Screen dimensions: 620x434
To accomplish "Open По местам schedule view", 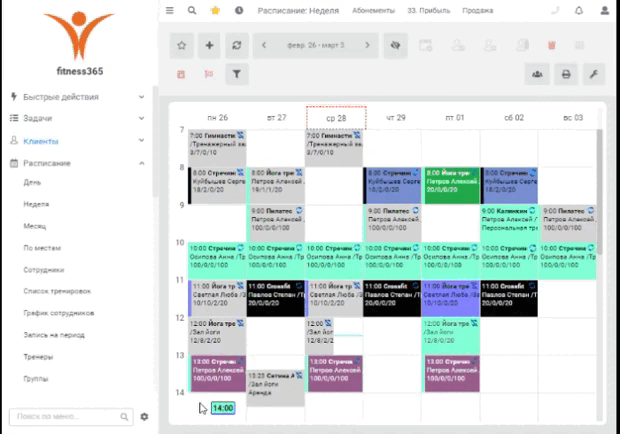I will [x=42, y=248].
